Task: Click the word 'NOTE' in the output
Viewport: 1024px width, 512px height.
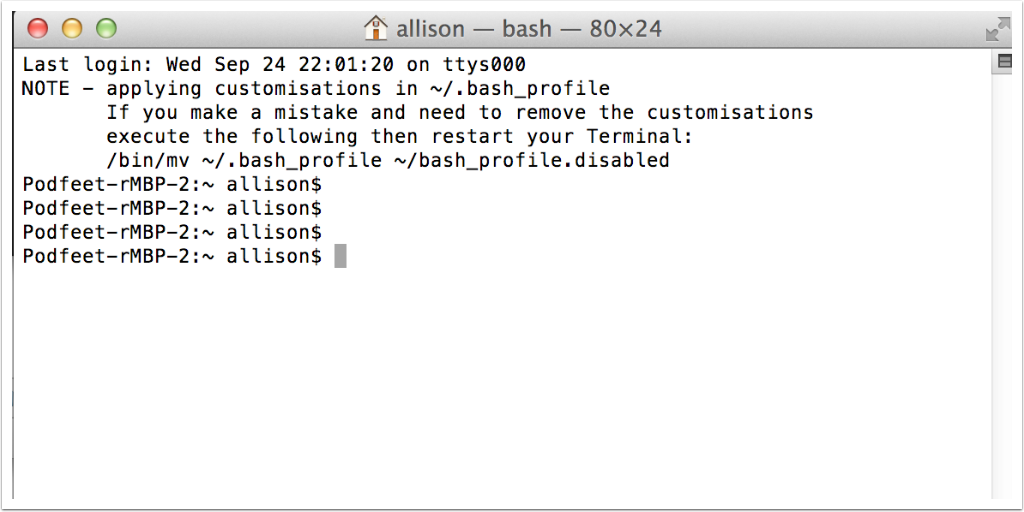Action: point(46,89)
